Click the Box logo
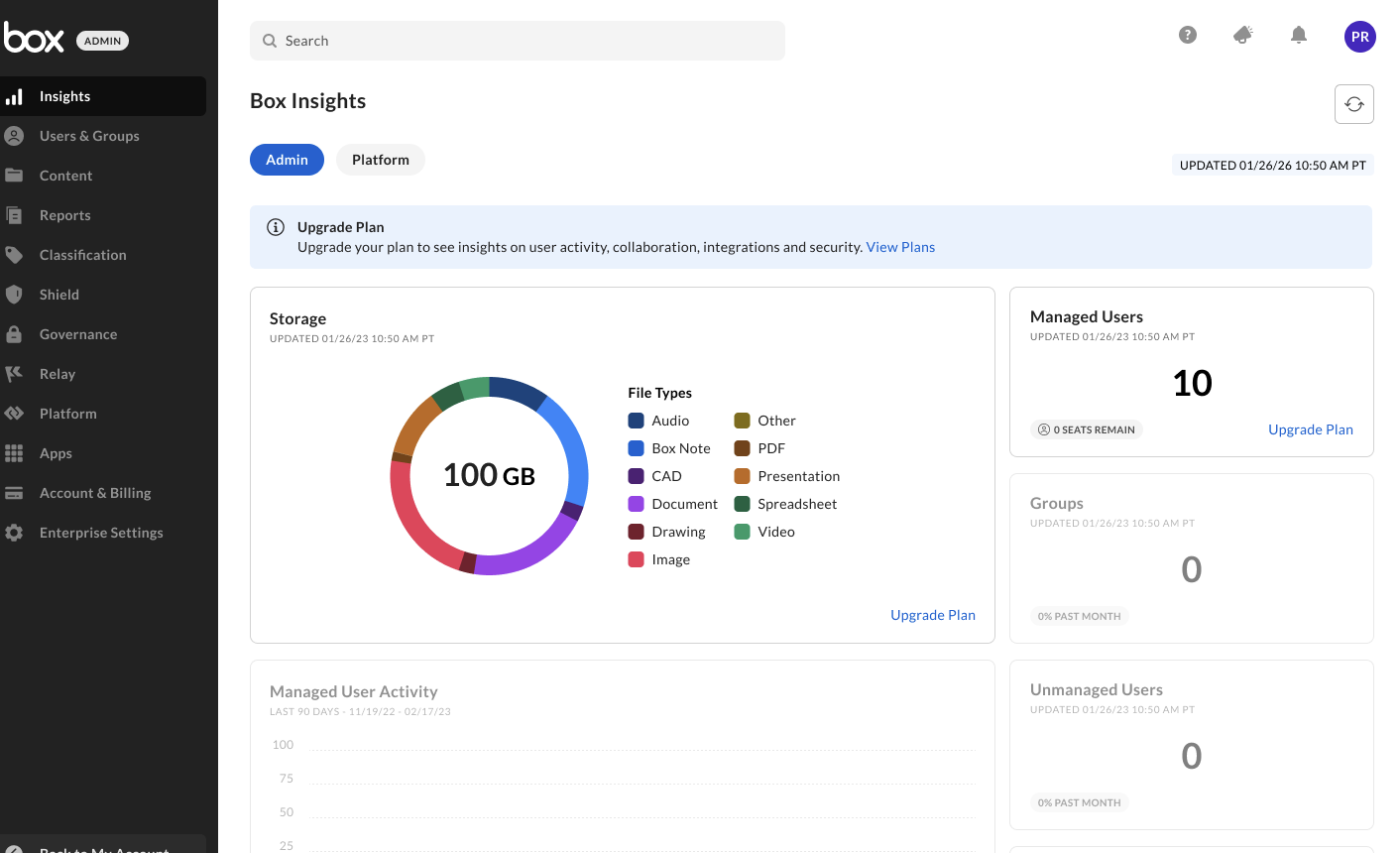The height and width of the screenshot is (853, 1400). point(35,39)
